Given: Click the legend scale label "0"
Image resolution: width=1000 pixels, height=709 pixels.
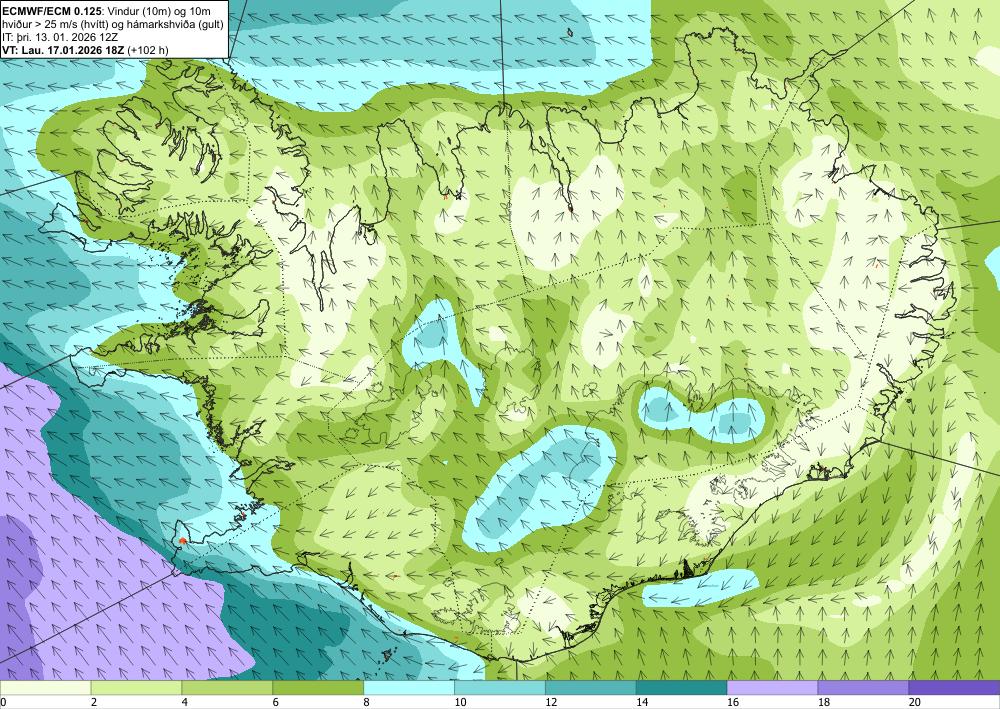Looking at the screenshot, I should click(3, 703).
